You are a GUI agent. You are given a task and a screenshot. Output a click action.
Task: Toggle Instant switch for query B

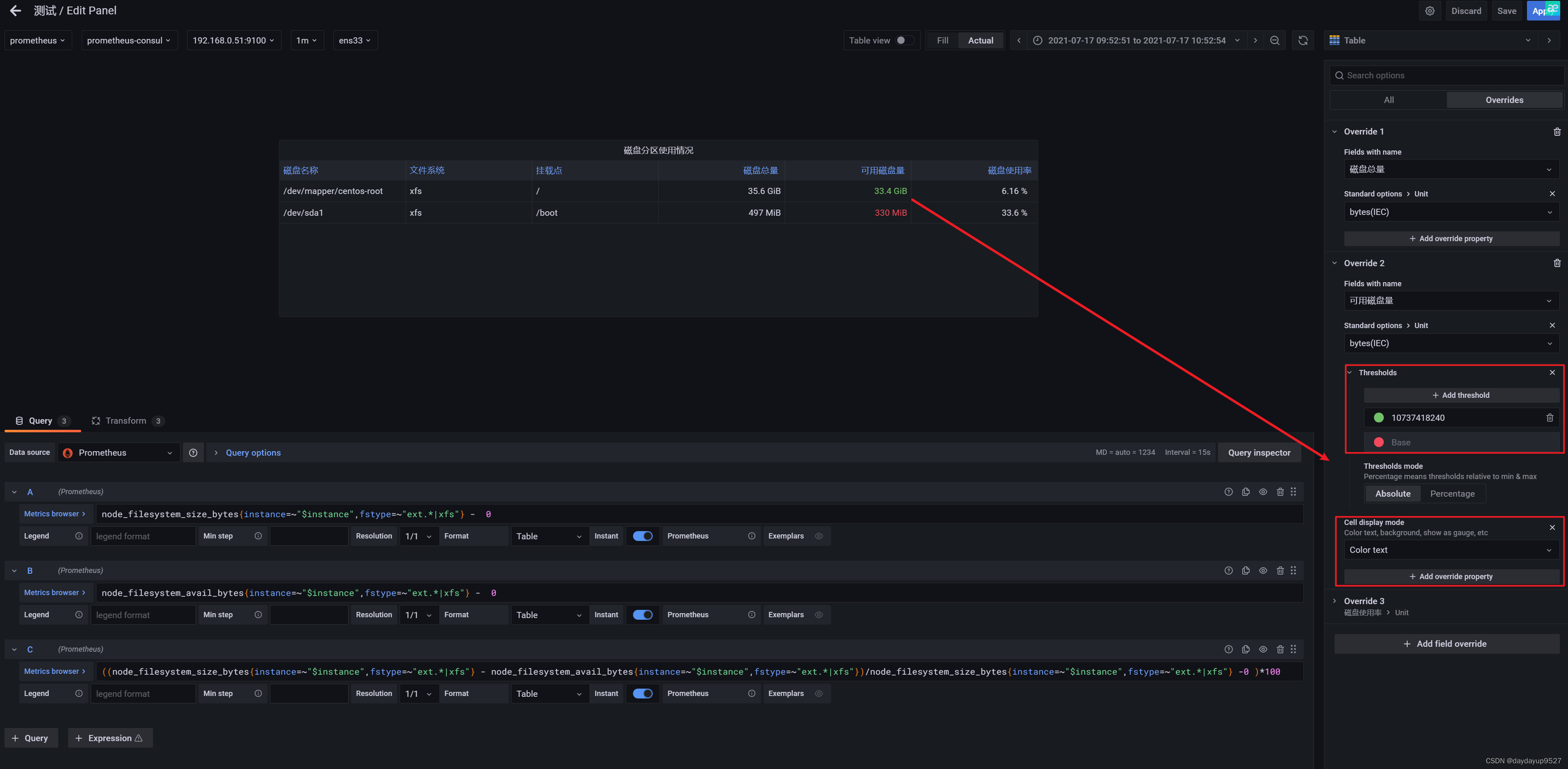coord(643,615)
